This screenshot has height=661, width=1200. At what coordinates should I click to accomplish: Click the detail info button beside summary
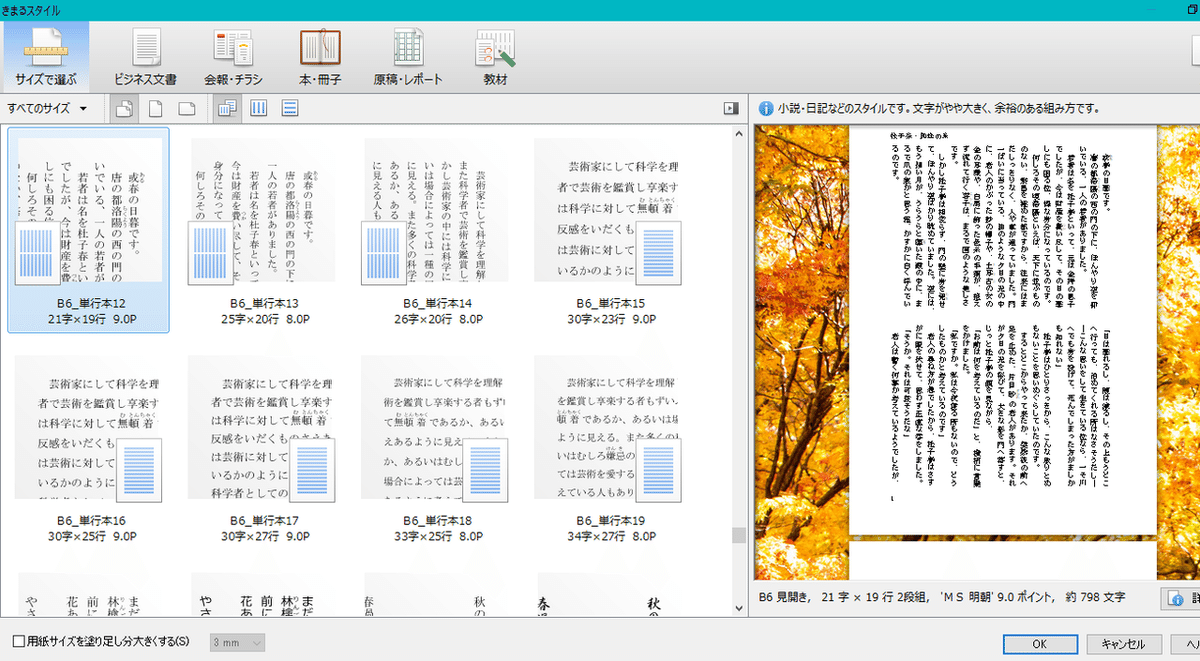[x=1181, y=598]
